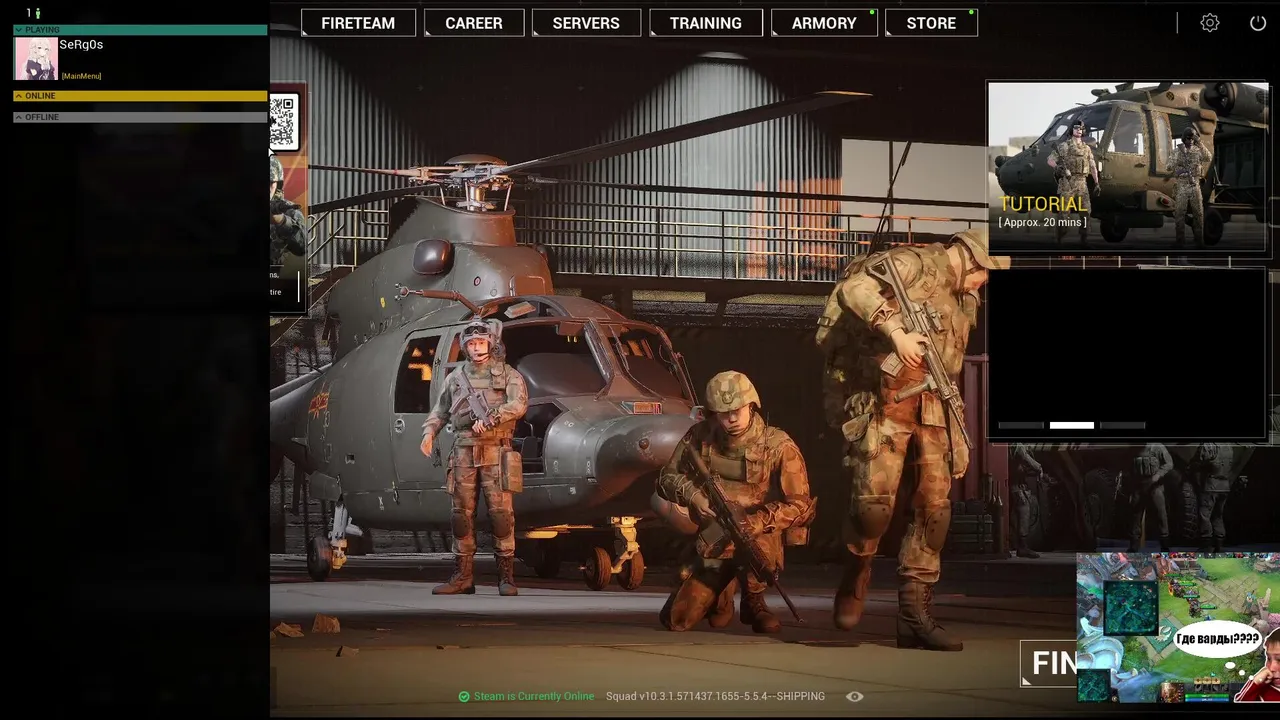This screenshot has width=1280, height=720.
Task: Open the CAREER menu
Action: click(x=474, y=23)
